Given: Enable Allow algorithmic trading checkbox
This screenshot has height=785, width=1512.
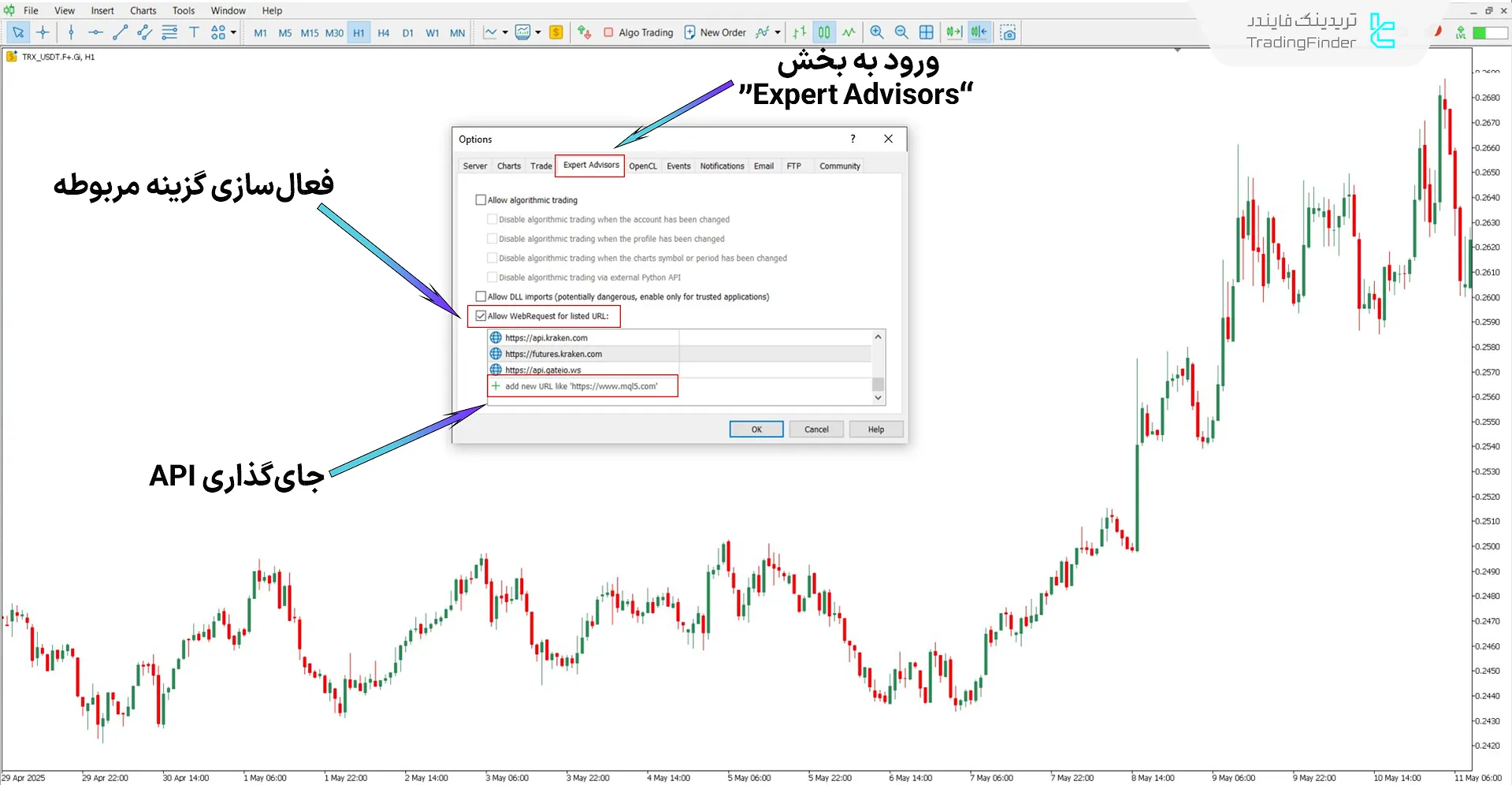Looking at the screenshot, I should 481,200.
